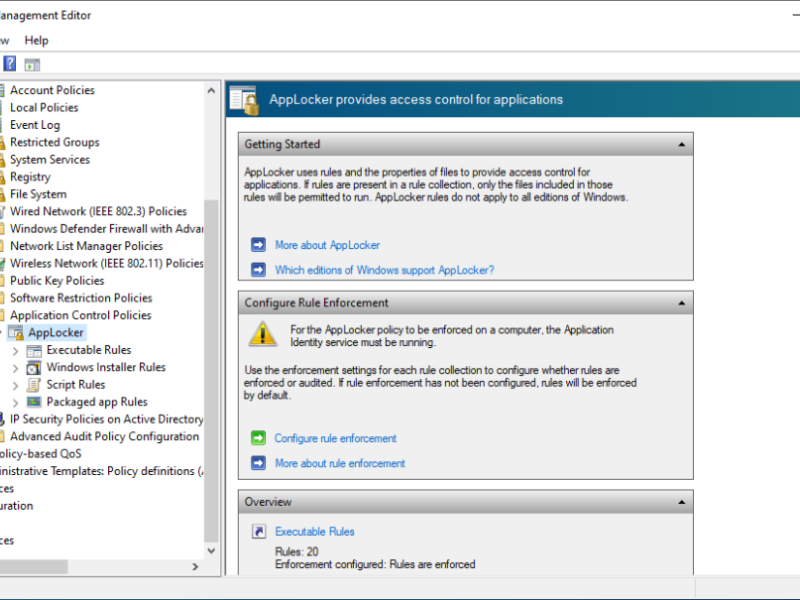Click the tree pane scroll down arrow
Image resolution: width=800 pixels, height=600 pixels.
211,551
